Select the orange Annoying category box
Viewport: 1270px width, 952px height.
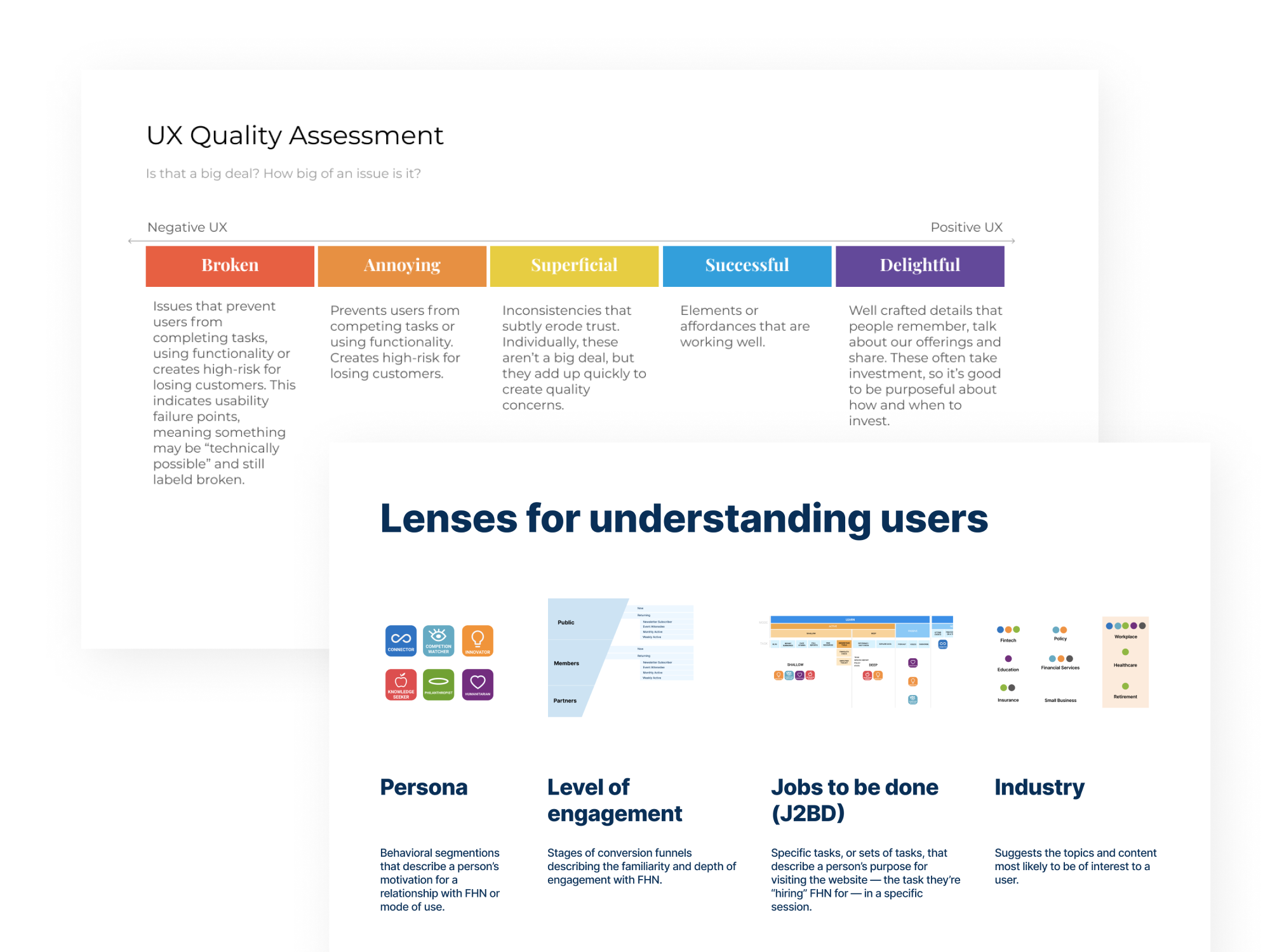point(402,266)
